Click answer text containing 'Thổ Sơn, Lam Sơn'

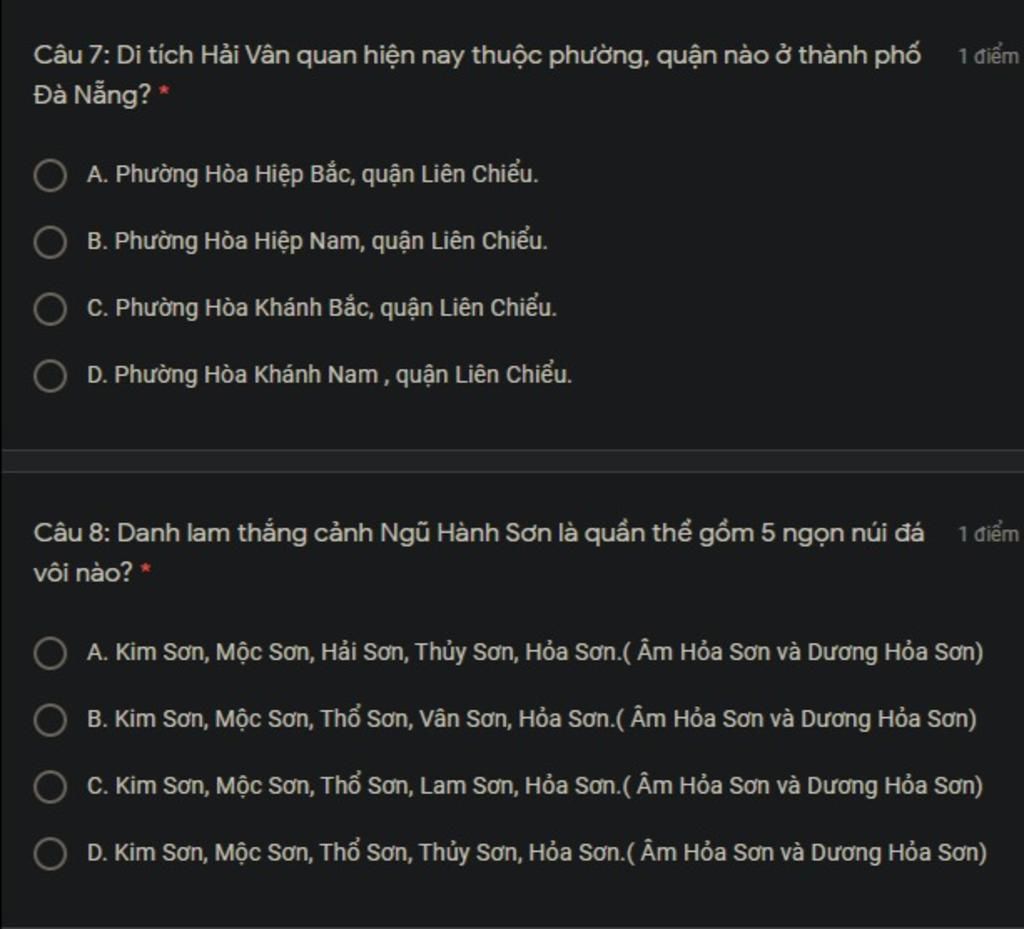(535, 785)
